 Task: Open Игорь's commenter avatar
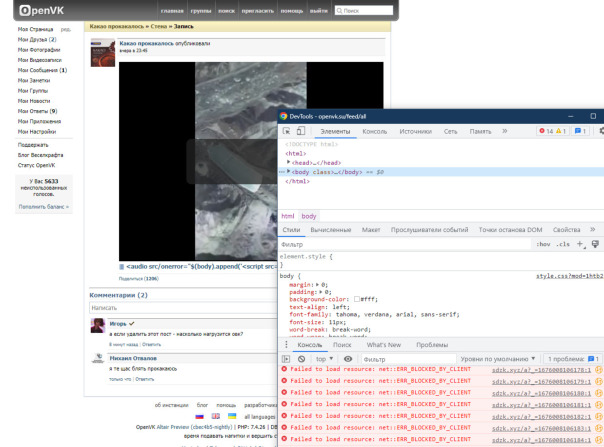[x=98, y=326]
